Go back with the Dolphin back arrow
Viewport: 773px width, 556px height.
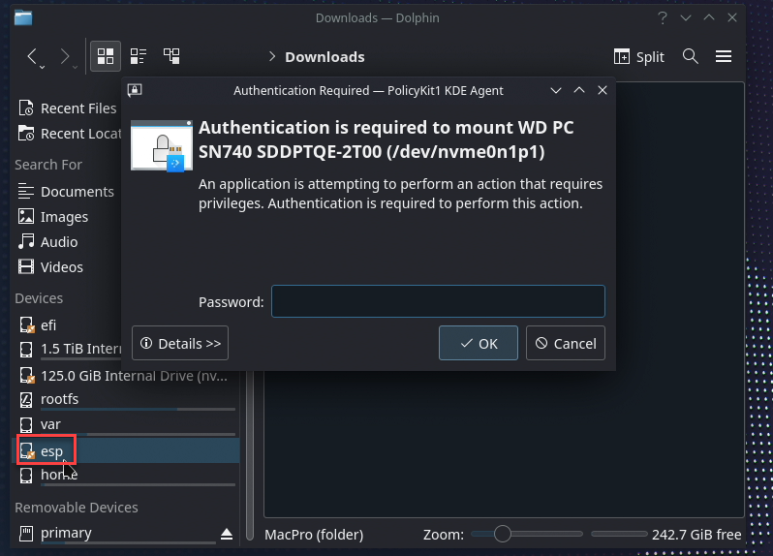(x=32, y=56)
